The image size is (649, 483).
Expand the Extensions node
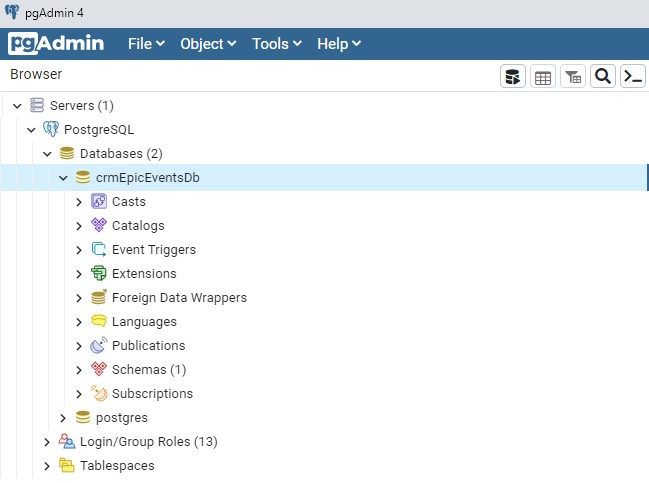(79, 274)
